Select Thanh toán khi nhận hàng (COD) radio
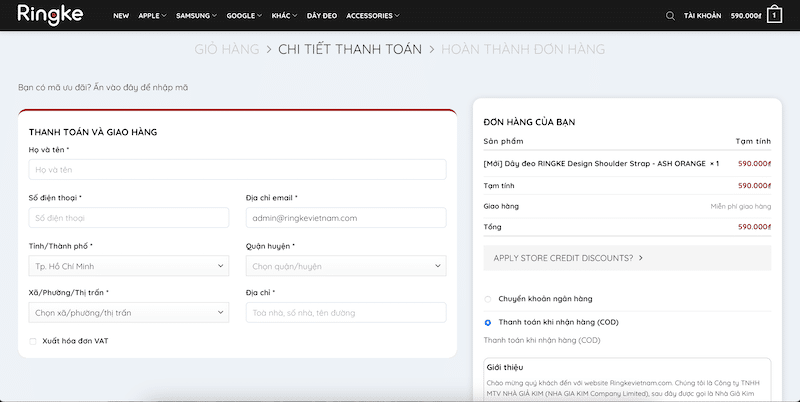 [488, 322]
